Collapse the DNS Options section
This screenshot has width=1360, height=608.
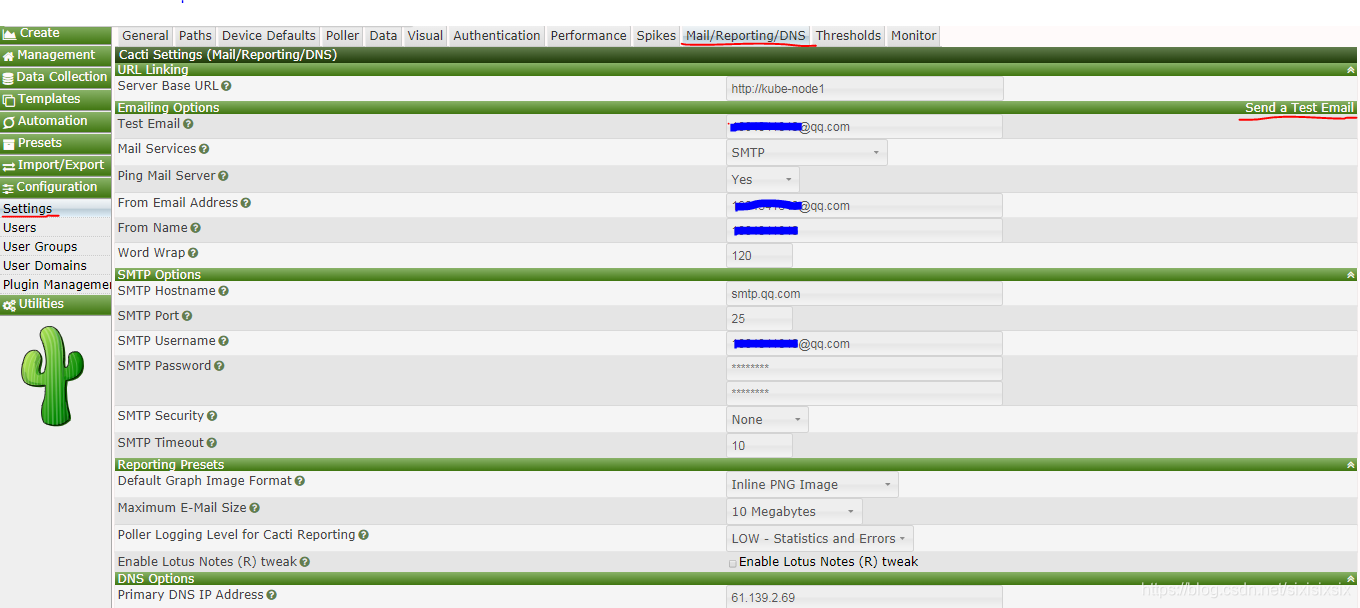1351,579
